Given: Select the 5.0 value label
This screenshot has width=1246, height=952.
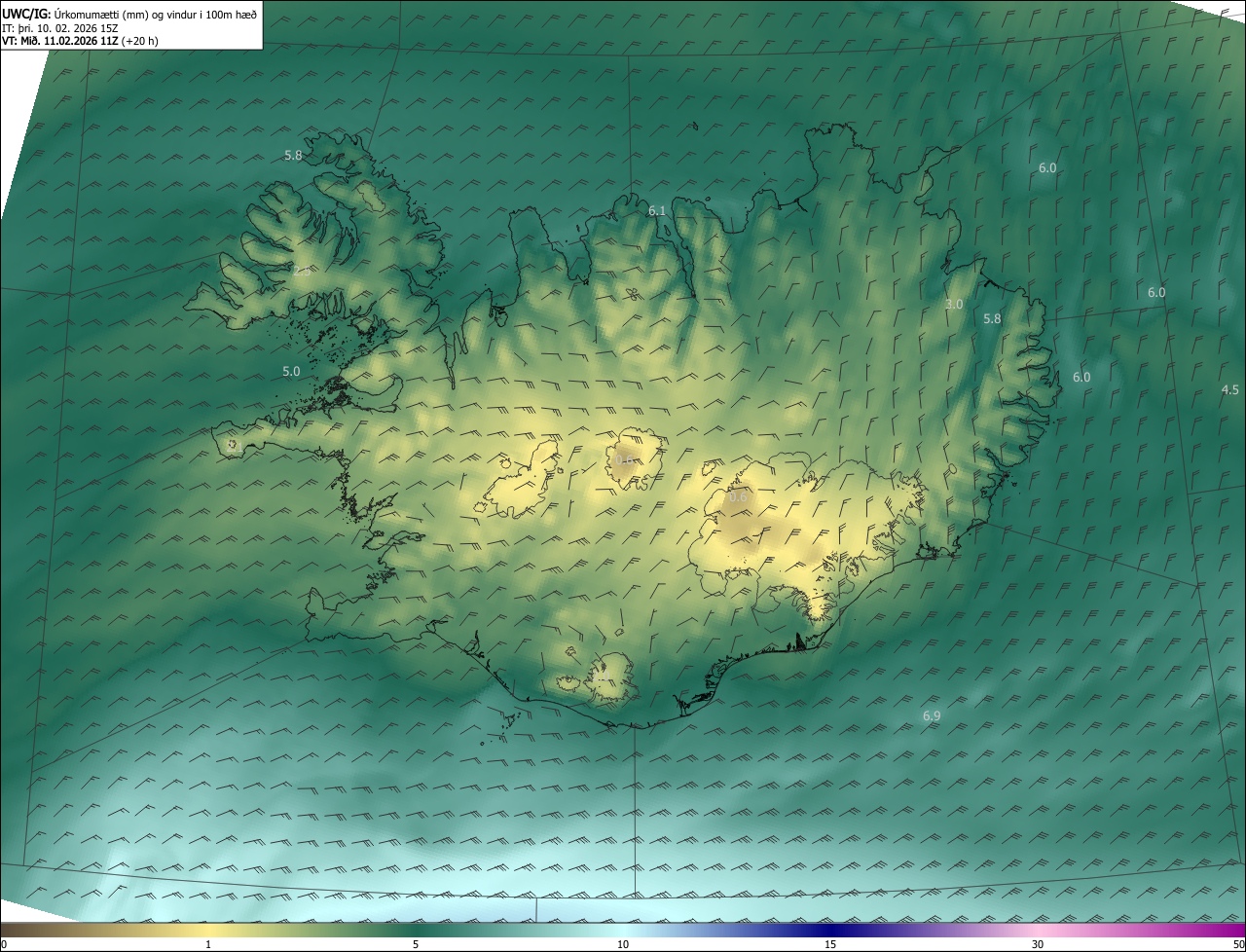Looking at the screenshot, I should tap(291, 372).
